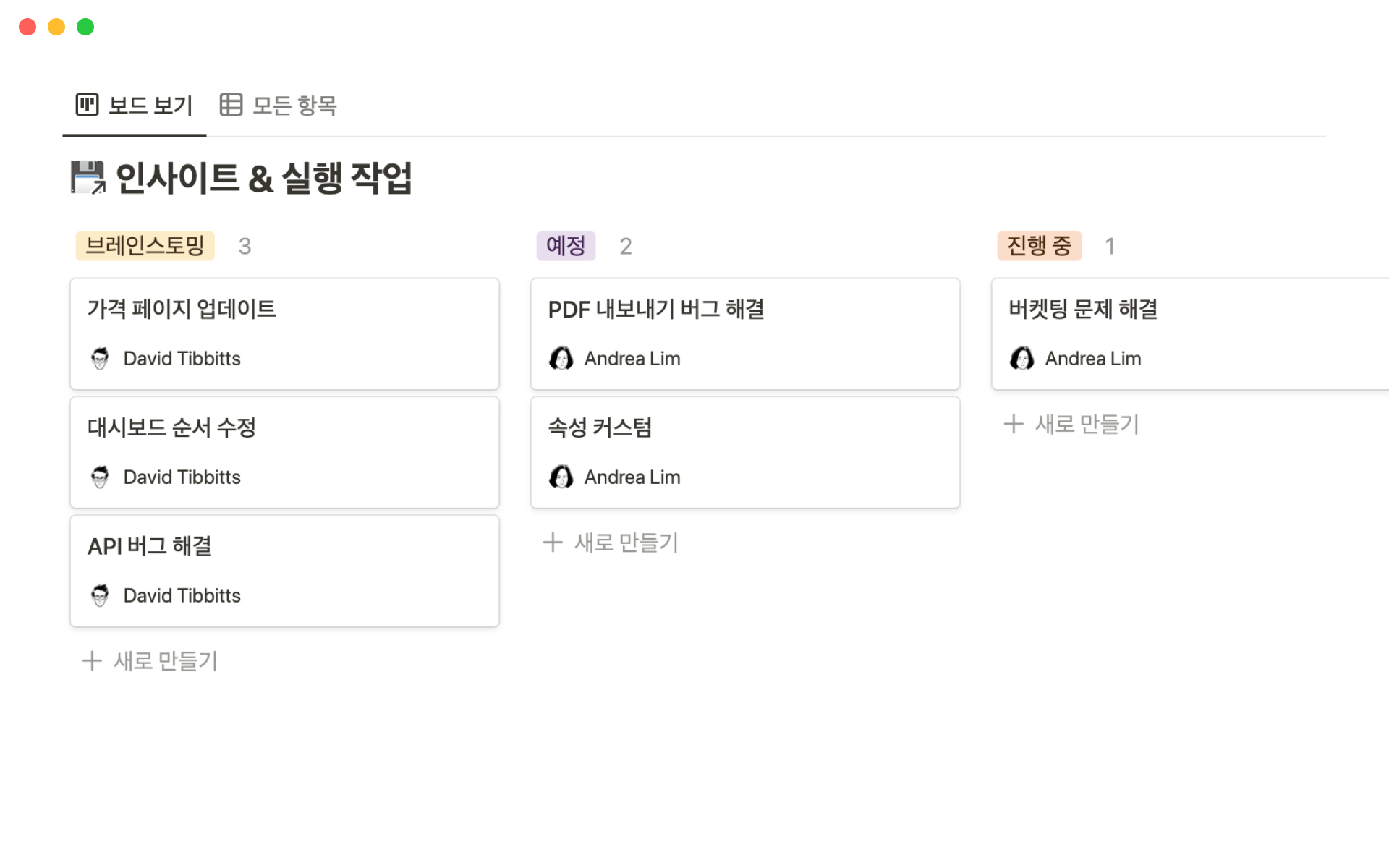Image resolution: width=1389 pixels, height=868 pixels.
Task: Select the orange 진행 중 status tag
Action: [x=1039, y=246]
